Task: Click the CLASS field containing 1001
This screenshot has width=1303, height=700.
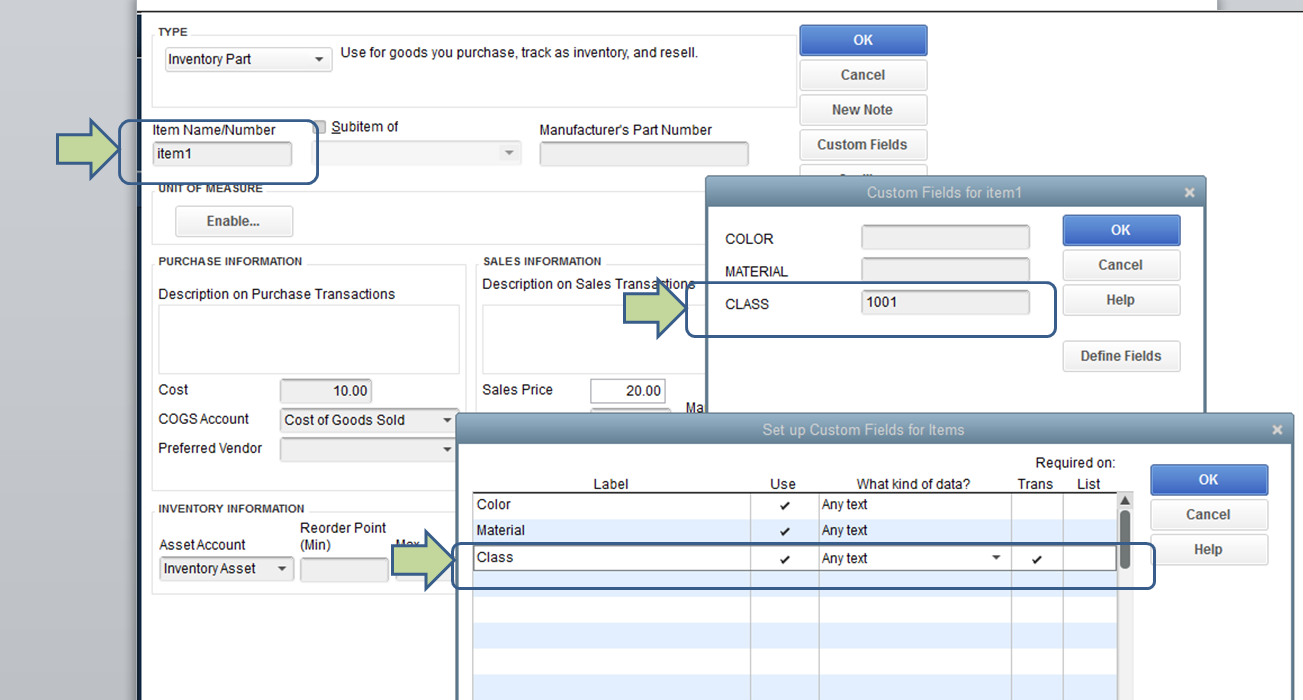Action: (x=946, y=302)
